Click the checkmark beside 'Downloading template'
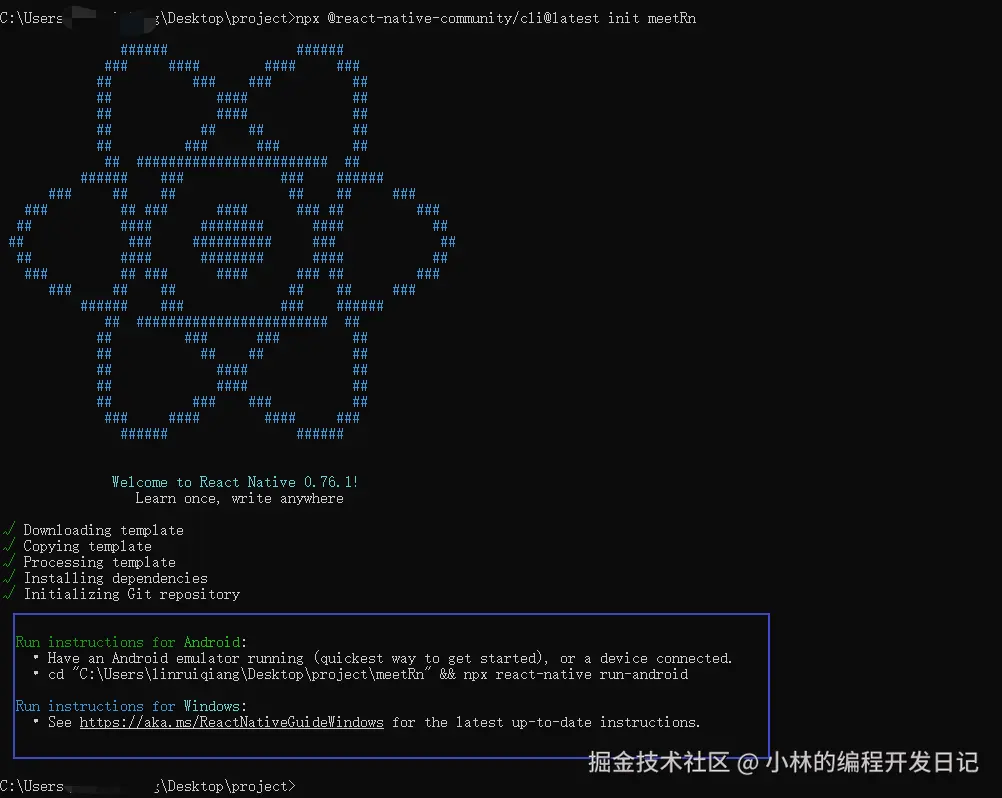Viewport: 1002px width, 798px height. click(x=9, y=530)
